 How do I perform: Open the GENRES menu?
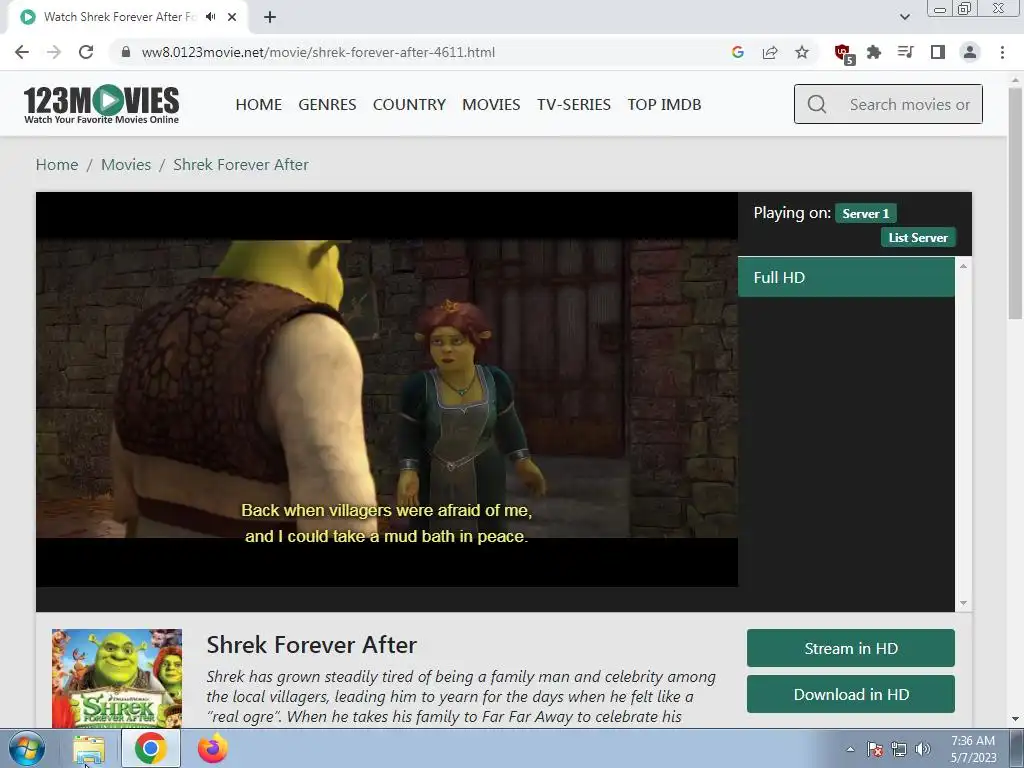(x=327, y=104)
